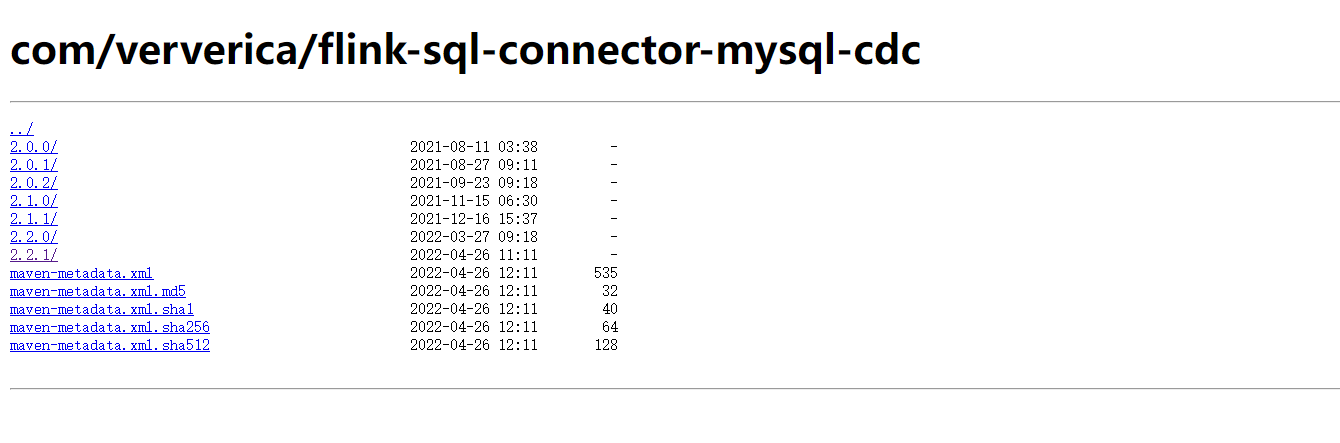The image size is (1340, 443).
Task: Click the 128 file size value
Action: pyautogui.click(x=606, y=344)
